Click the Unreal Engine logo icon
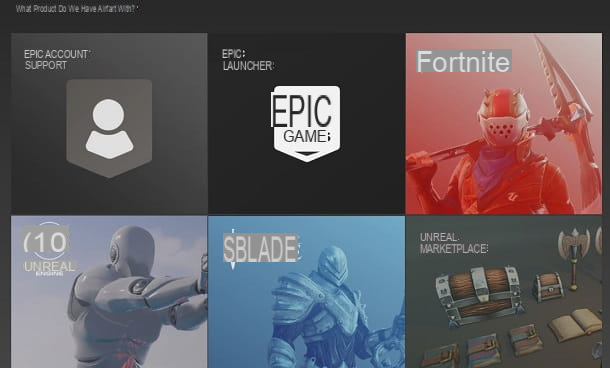The image size is (610, 368). (49, 250)
